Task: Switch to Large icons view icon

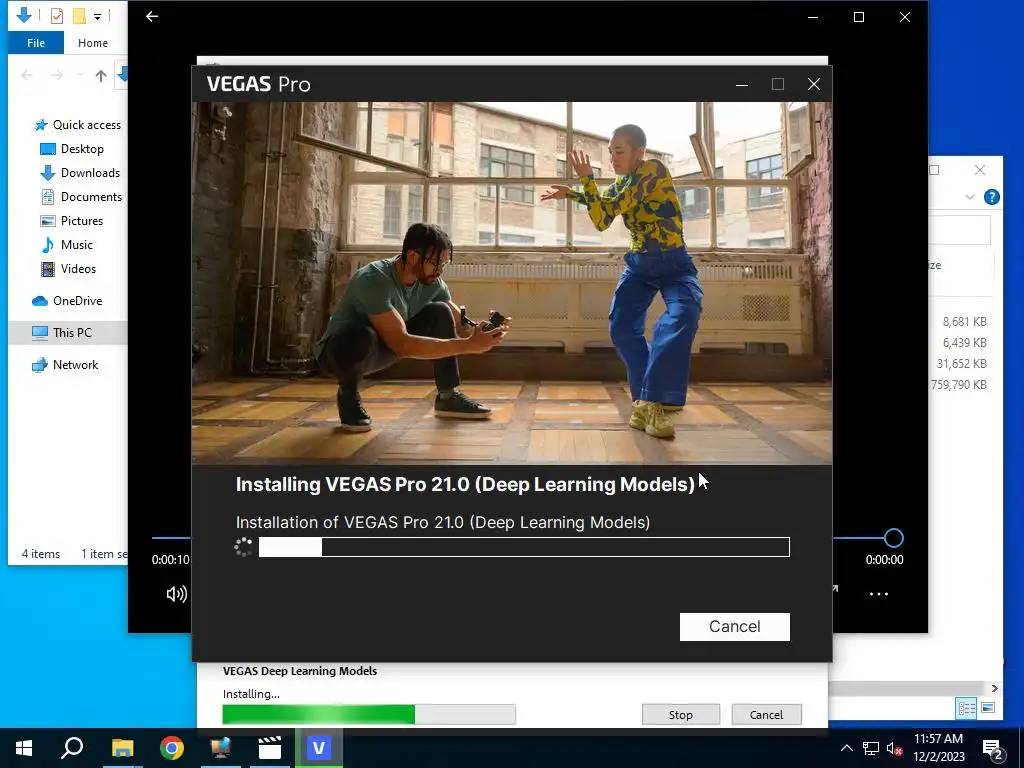Action: (988, 708)
